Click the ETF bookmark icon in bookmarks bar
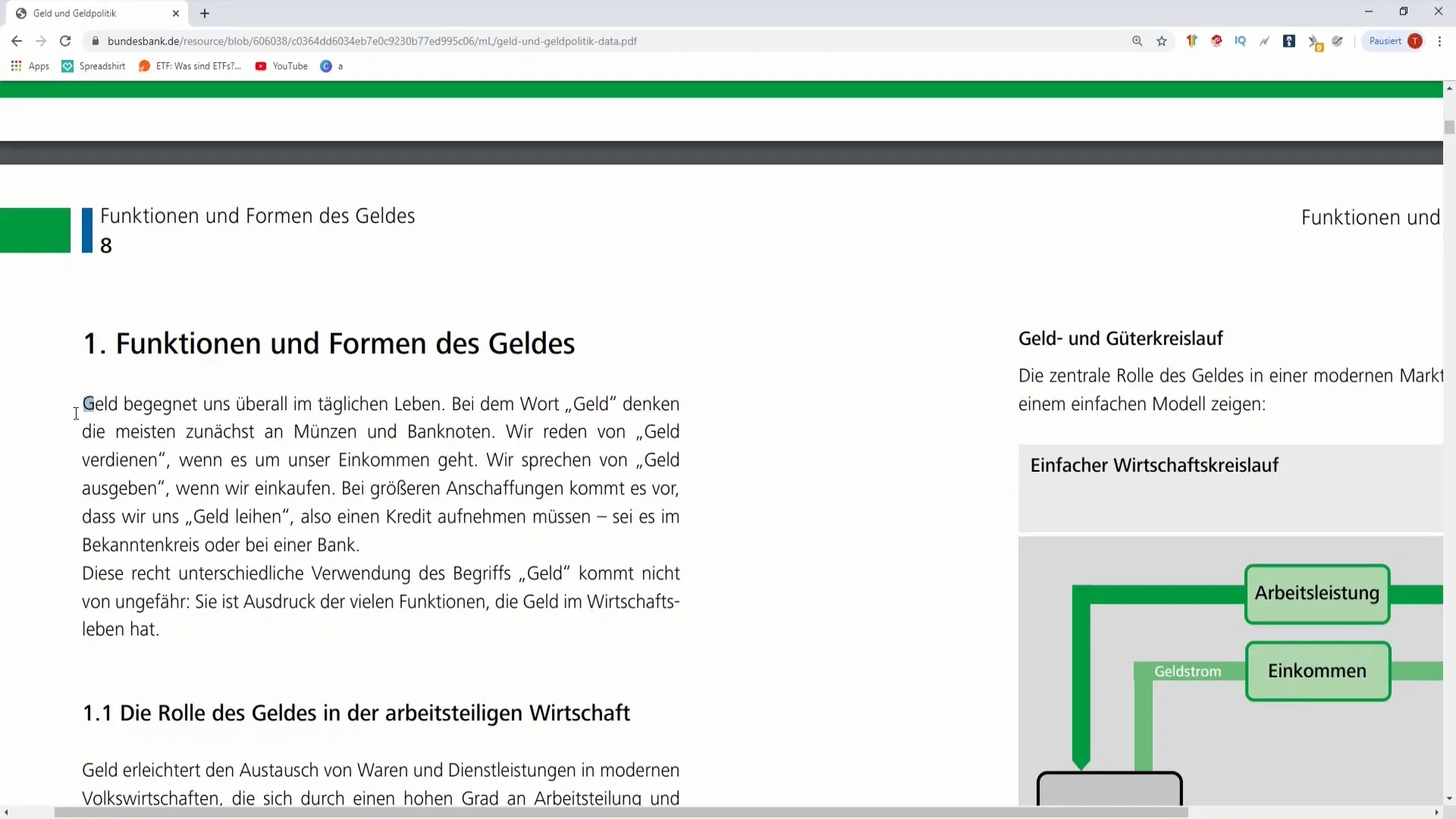Image resolution: width=1456 pixels, height=819 pixels. coord(144,66)
